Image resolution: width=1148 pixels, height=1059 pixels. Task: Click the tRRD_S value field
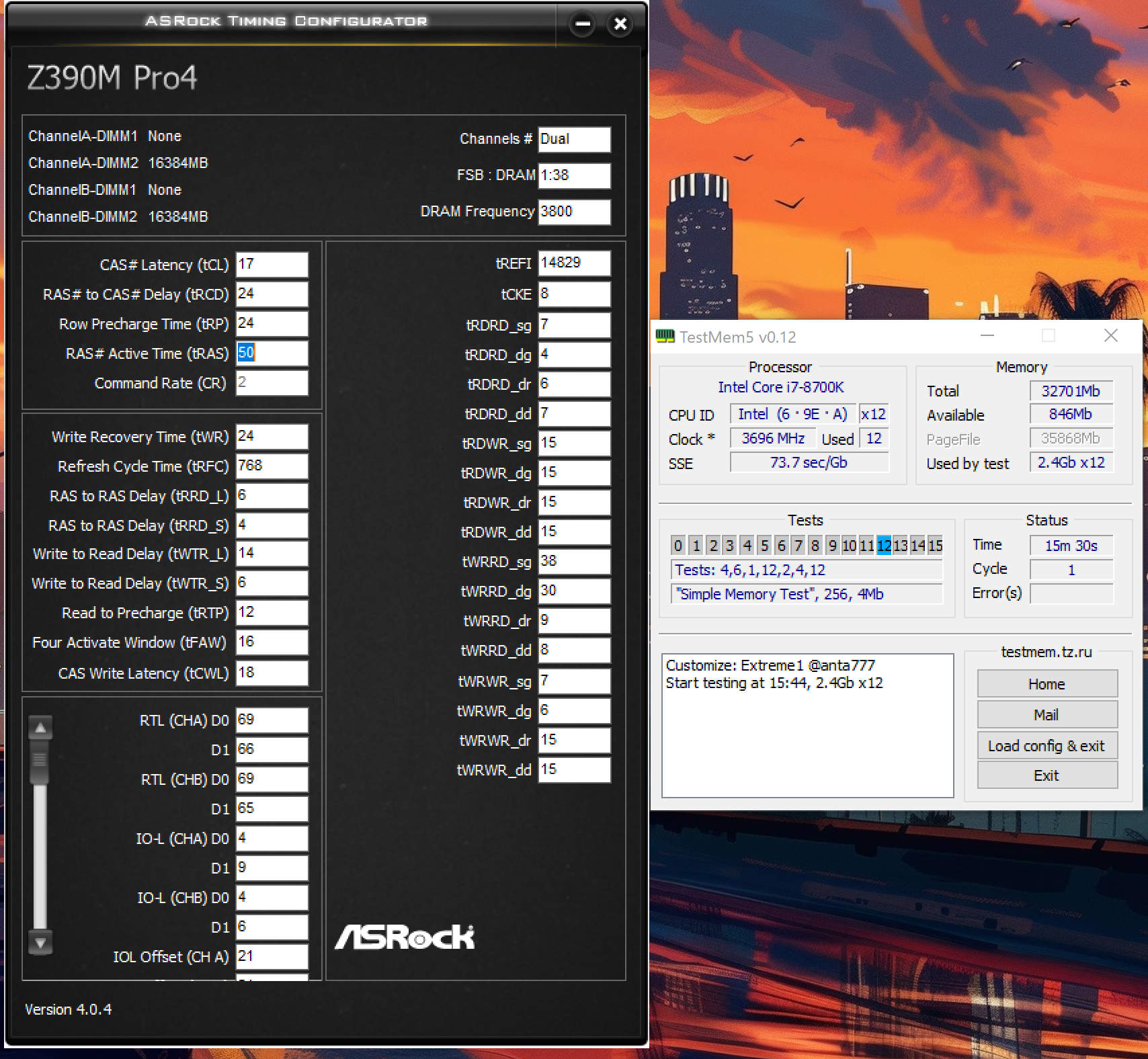click(272, 525)
